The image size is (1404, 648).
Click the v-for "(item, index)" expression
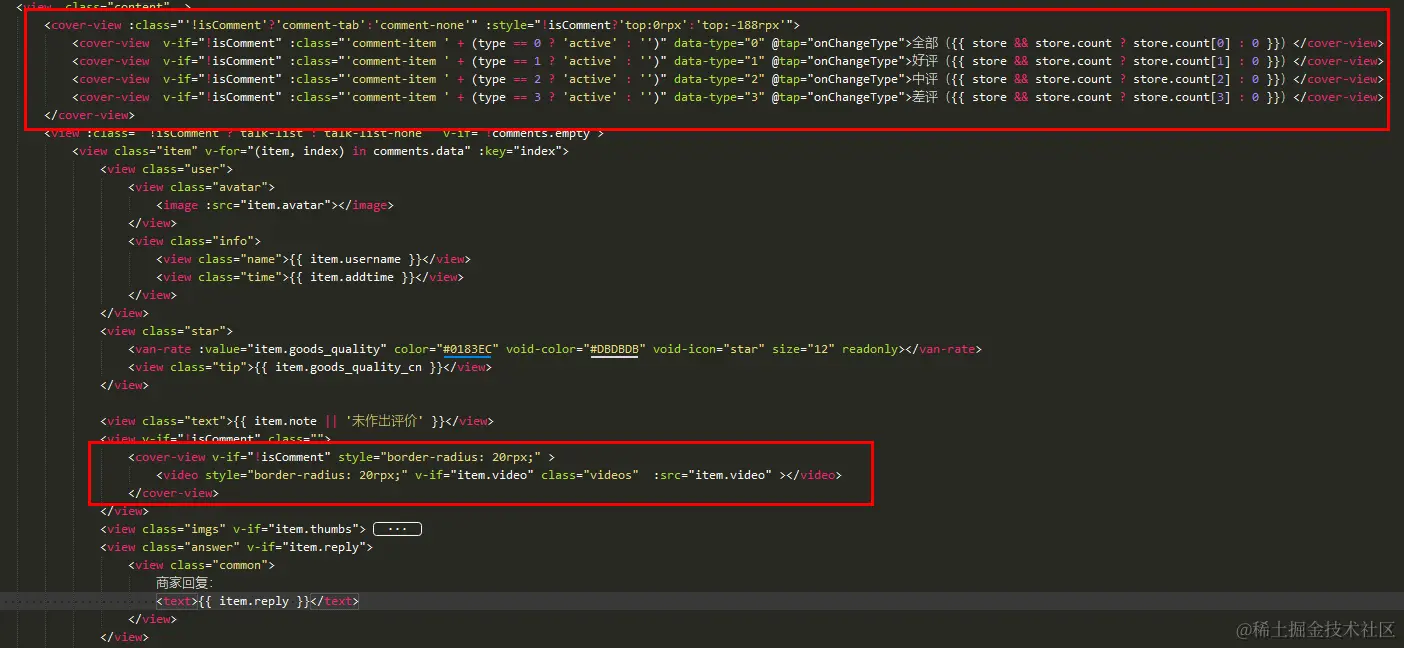point(299,151)
